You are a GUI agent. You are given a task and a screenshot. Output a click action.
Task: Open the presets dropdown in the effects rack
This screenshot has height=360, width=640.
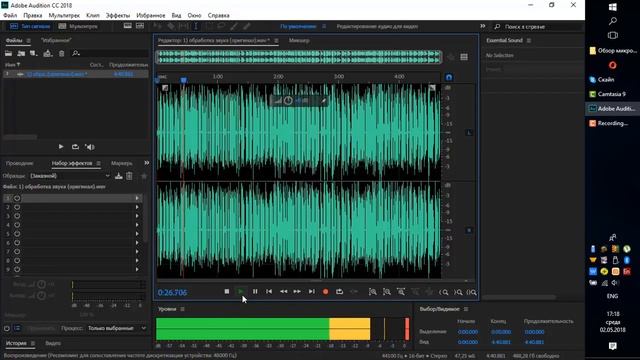(70, 176)
